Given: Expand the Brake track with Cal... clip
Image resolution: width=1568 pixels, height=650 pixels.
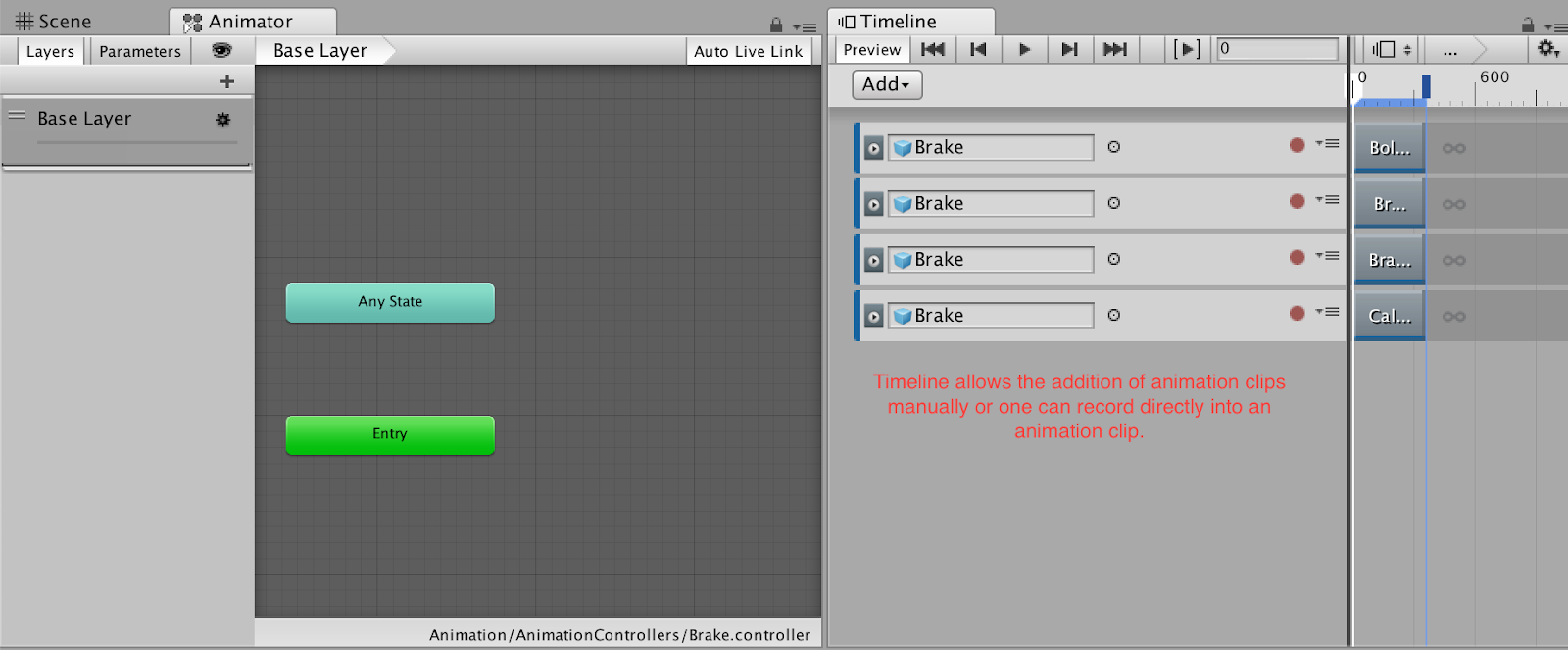Looking at the screenshot, I should [874, 317].
